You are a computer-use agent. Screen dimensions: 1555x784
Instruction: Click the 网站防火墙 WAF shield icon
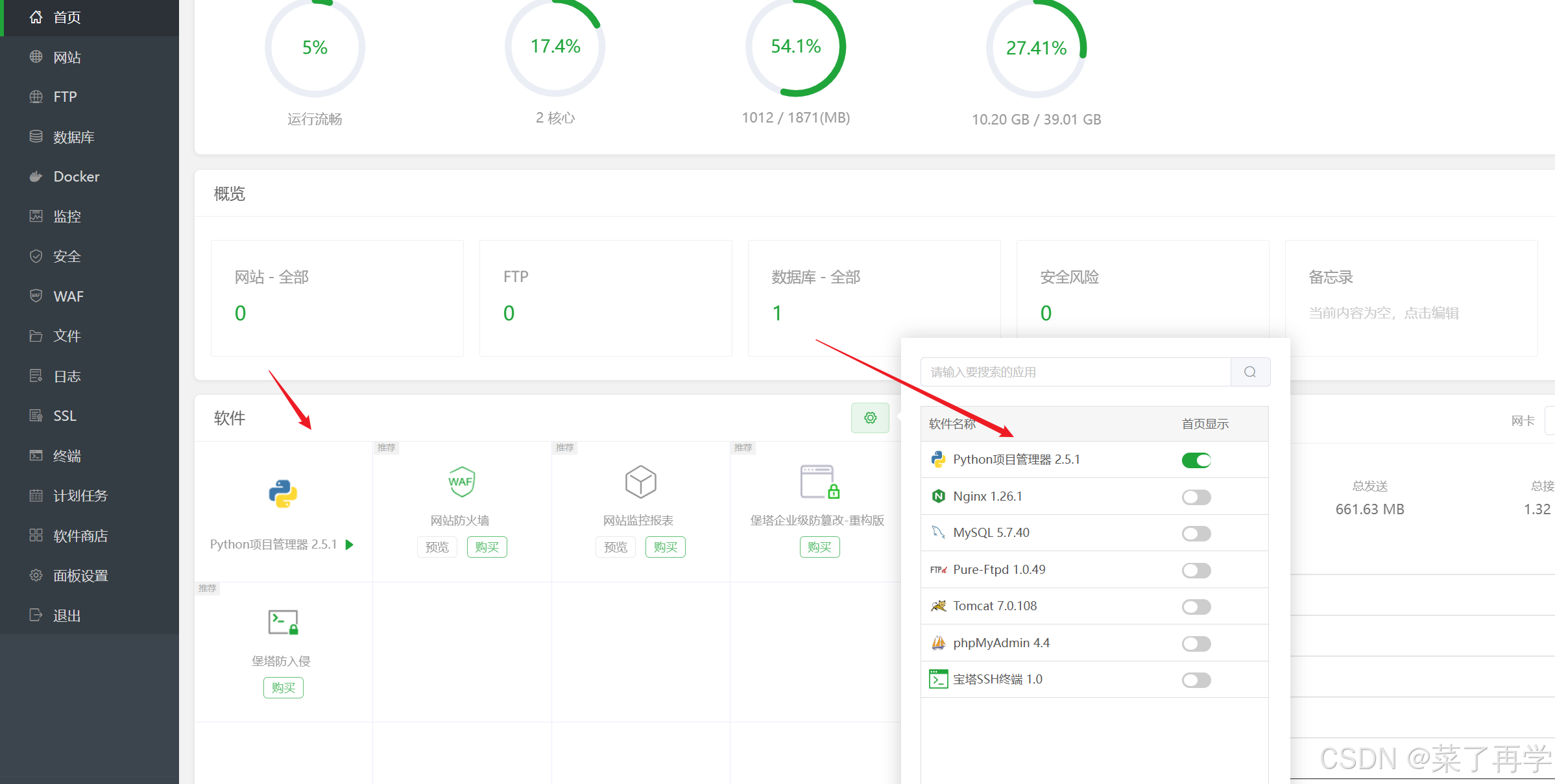[461, 482]
